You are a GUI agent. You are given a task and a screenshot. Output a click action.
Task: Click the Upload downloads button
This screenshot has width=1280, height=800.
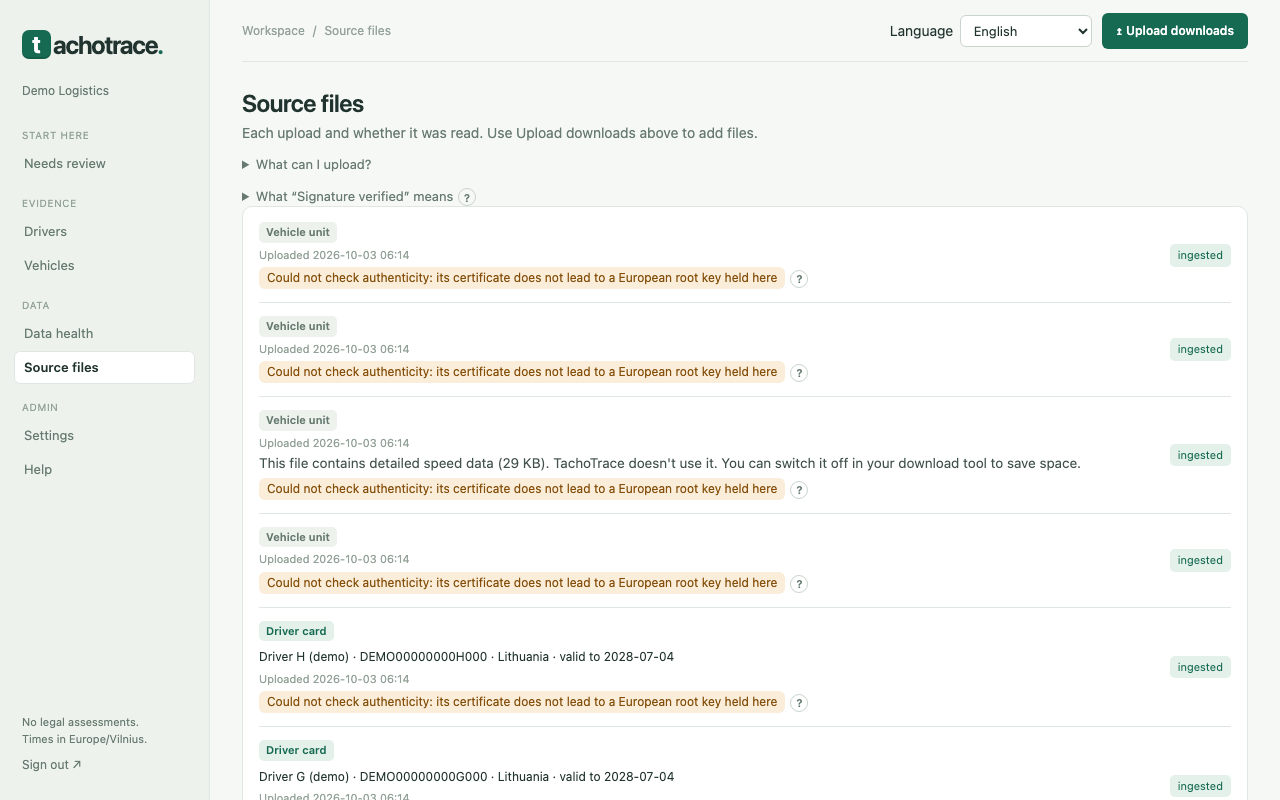[x=1175, y=31]
